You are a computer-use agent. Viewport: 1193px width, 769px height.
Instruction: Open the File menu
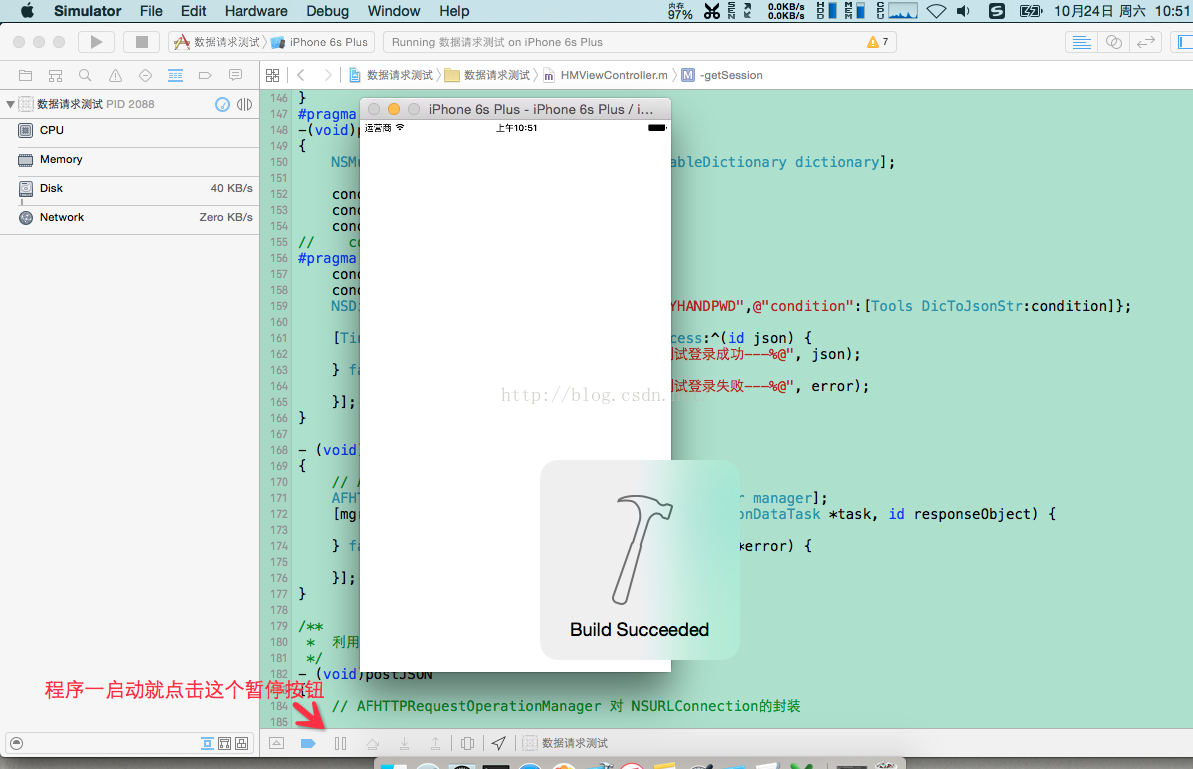coord(151,11)
